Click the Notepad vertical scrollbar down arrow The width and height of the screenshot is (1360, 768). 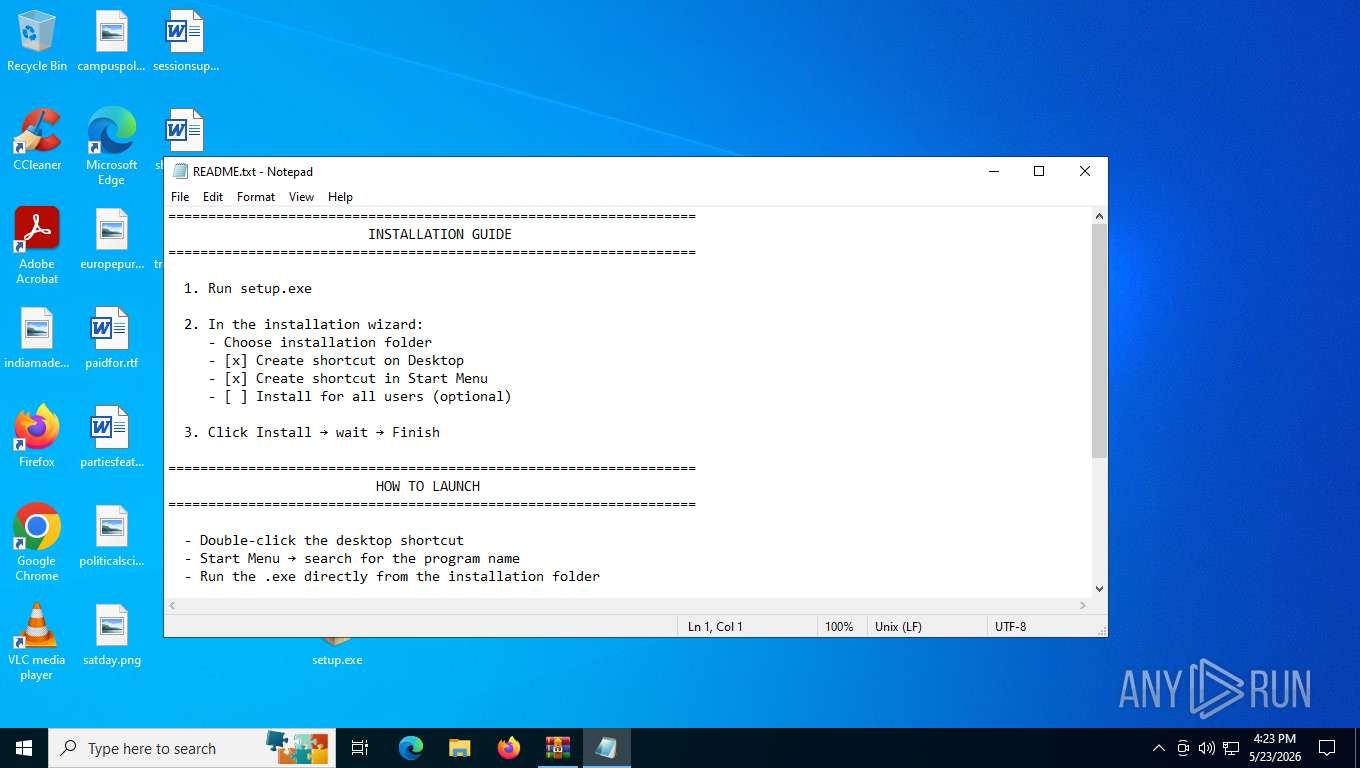click(1099, 589)
